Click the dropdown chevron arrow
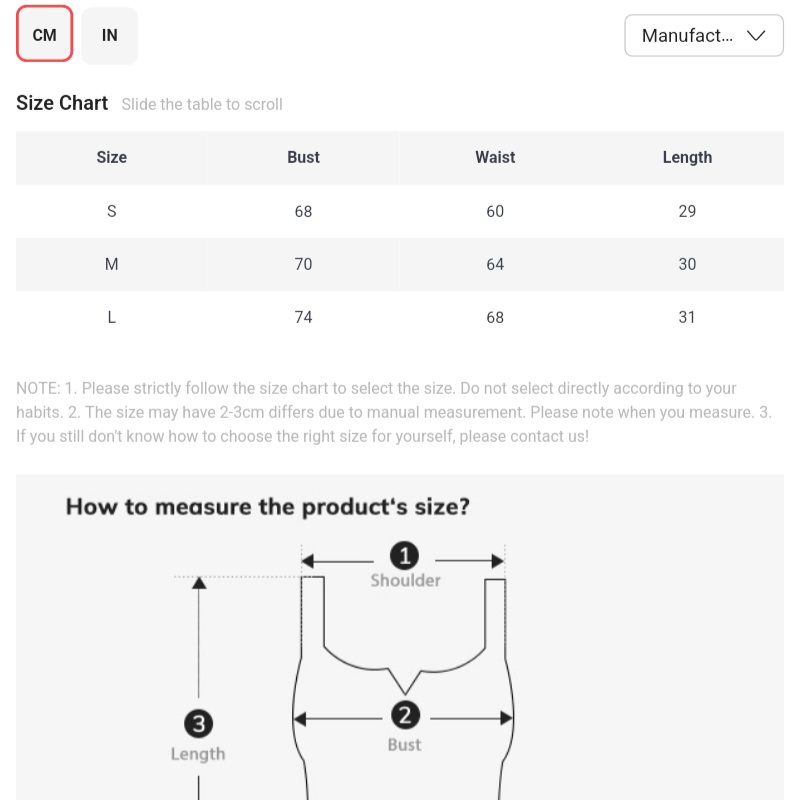Viewport: 800px width, 800px height. coord(756,36)
